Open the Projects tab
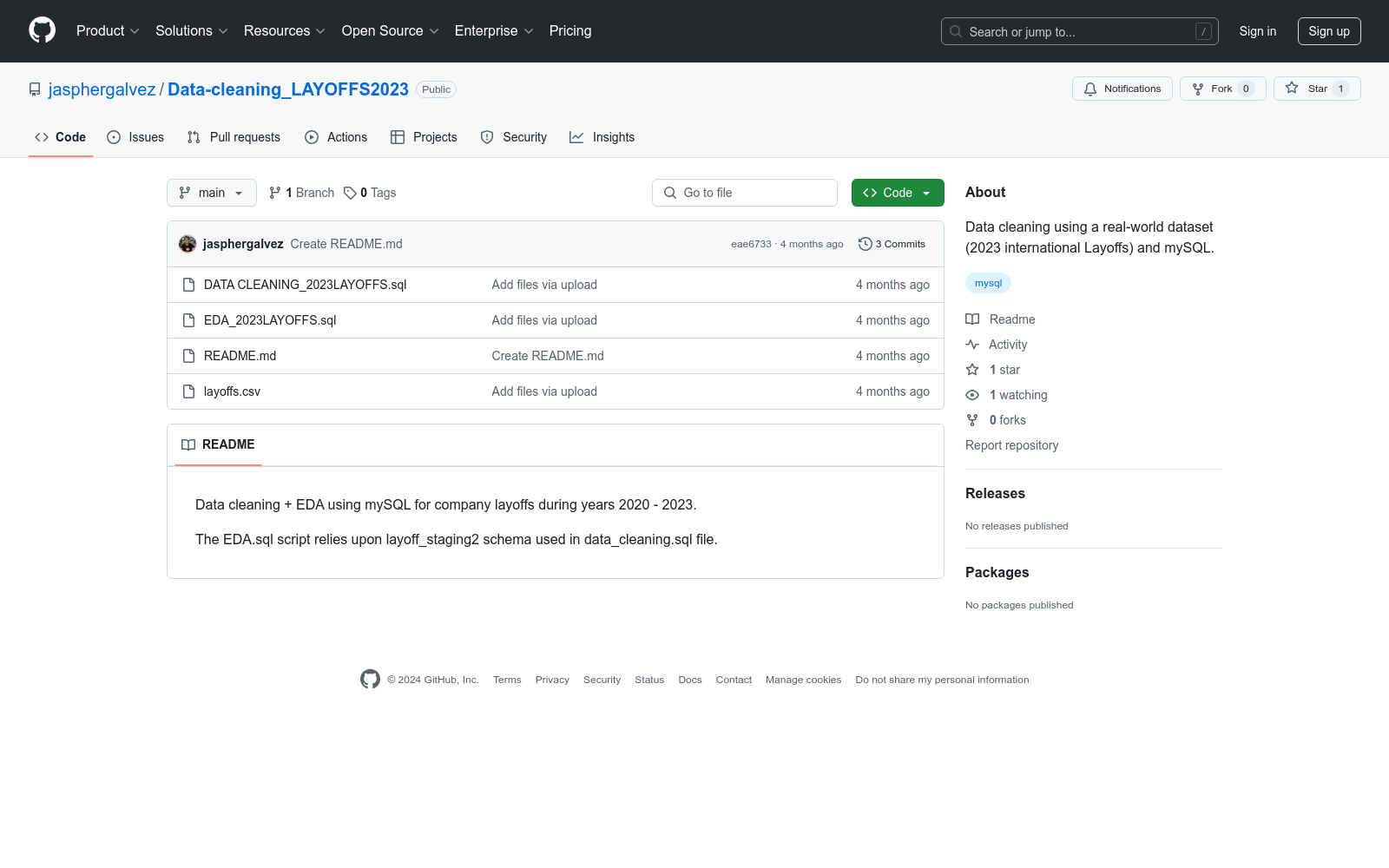This screenshot has height=868, width=1389. click(x=424, y=137)
